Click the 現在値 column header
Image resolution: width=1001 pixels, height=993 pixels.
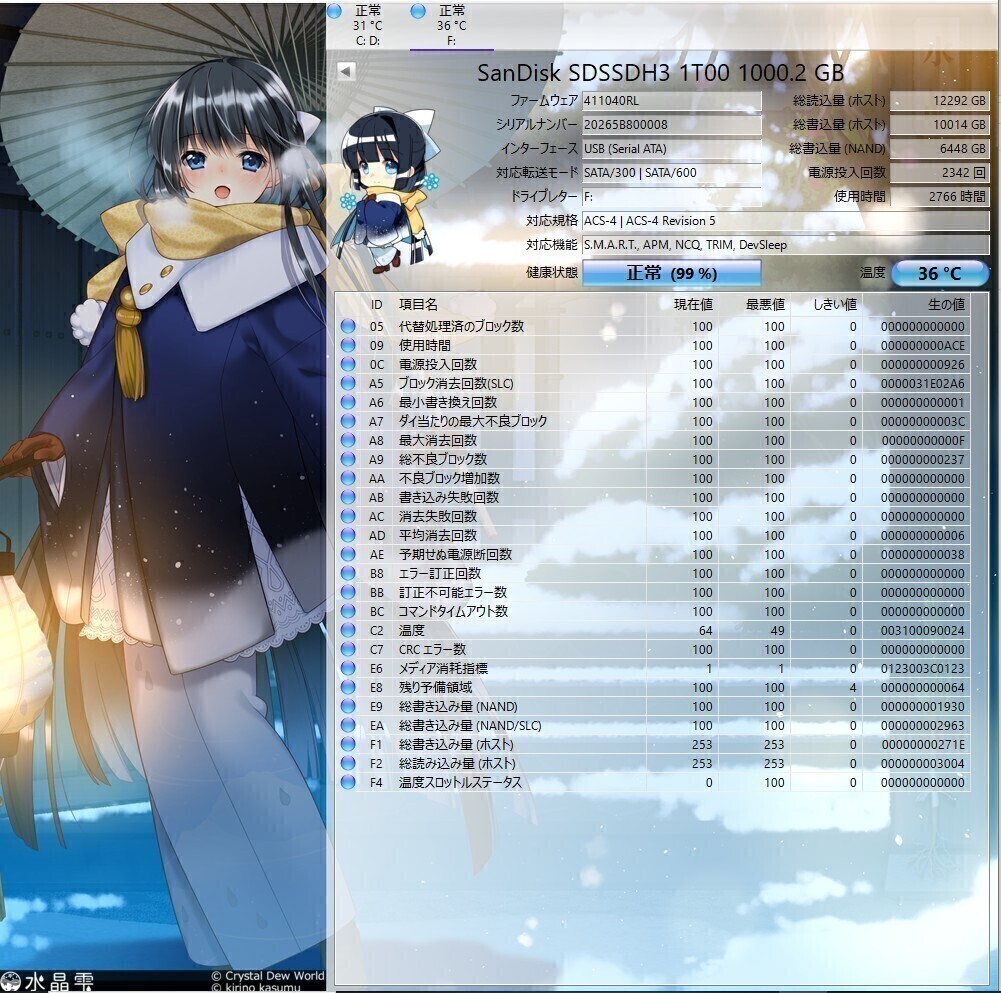point(693,305)
